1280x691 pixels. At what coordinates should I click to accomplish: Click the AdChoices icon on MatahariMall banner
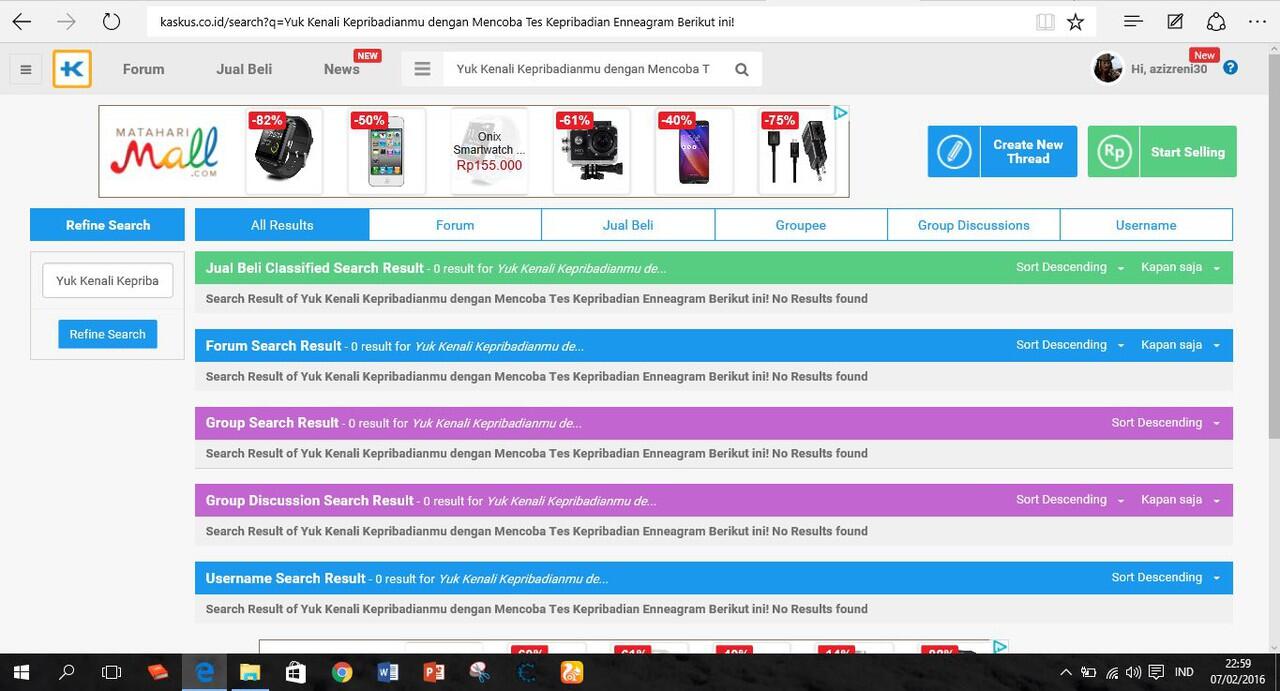point(841,113)
